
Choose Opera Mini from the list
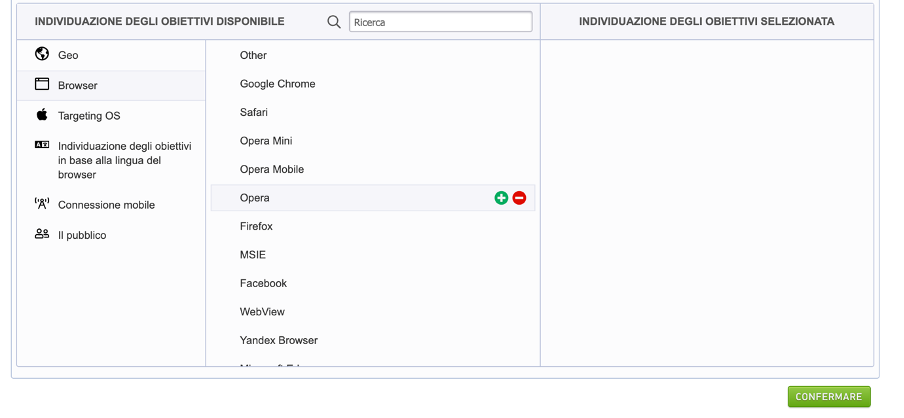[x=266, y=141]
